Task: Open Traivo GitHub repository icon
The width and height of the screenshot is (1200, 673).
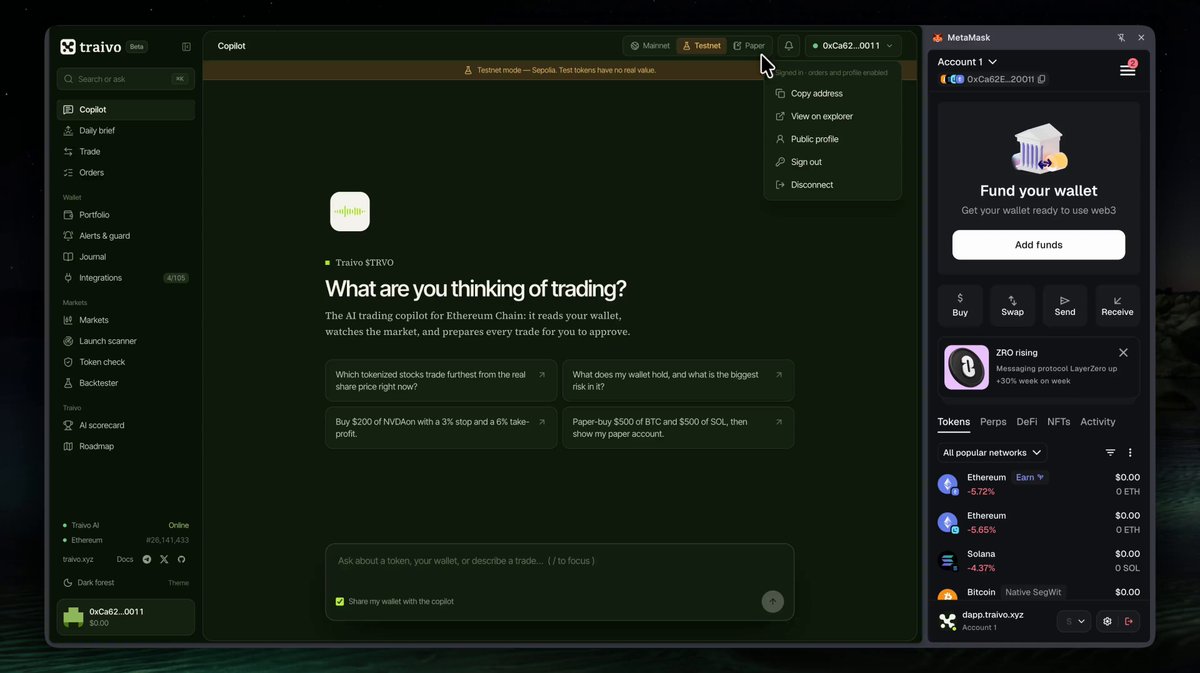Action: click(x=181, y=559)
